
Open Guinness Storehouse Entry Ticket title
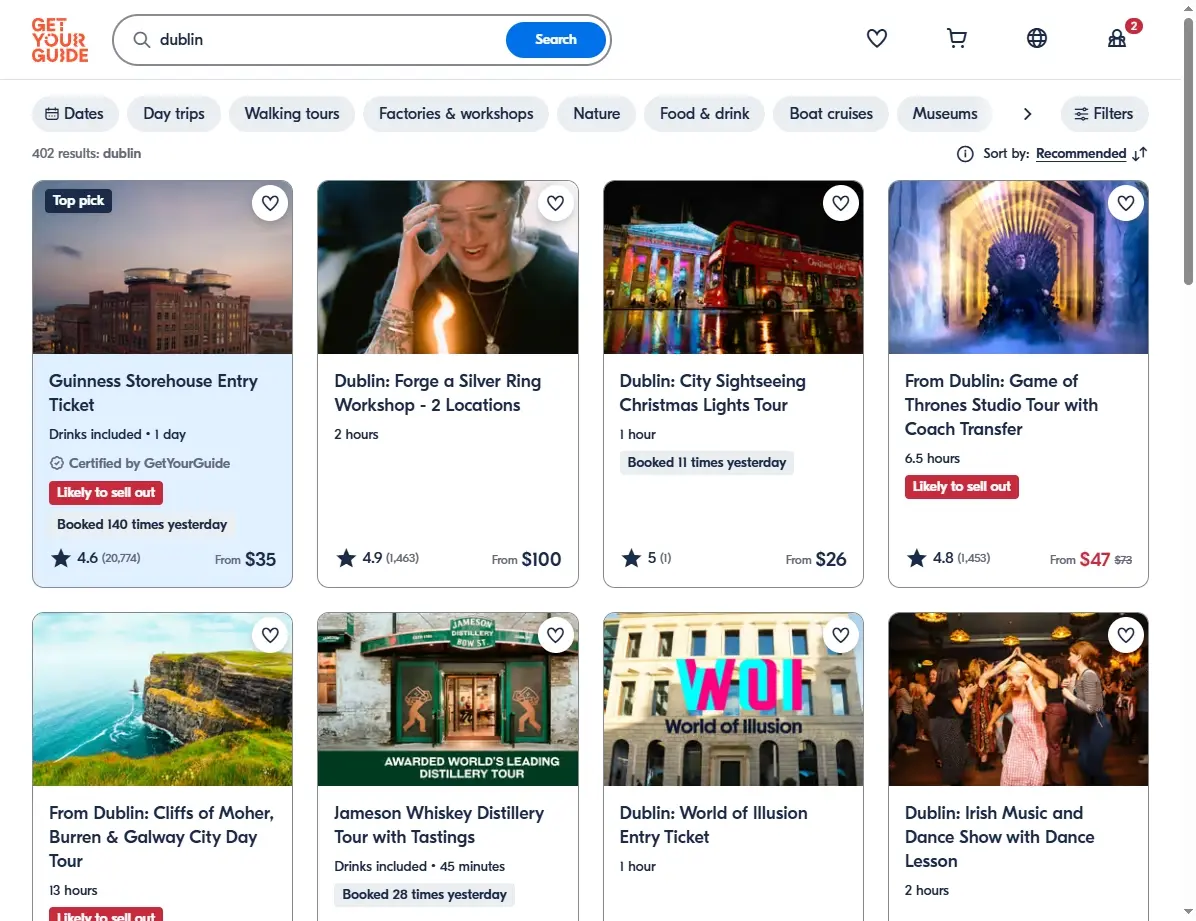[x=153, y=393]
